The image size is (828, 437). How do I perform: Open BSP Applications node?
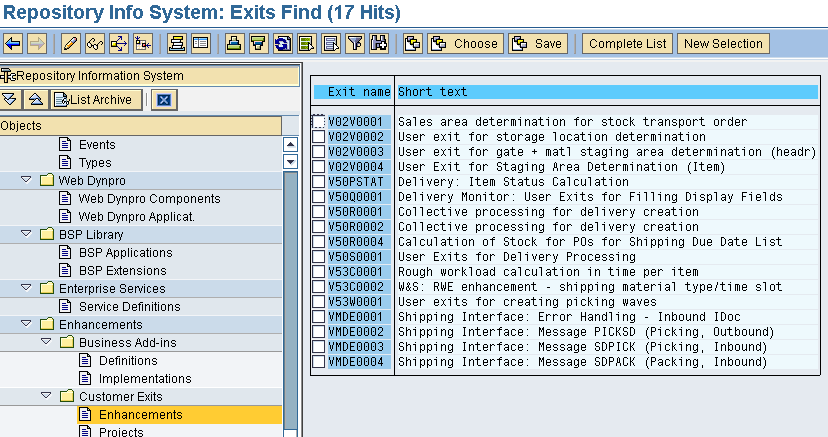click(x=126, y=253)
